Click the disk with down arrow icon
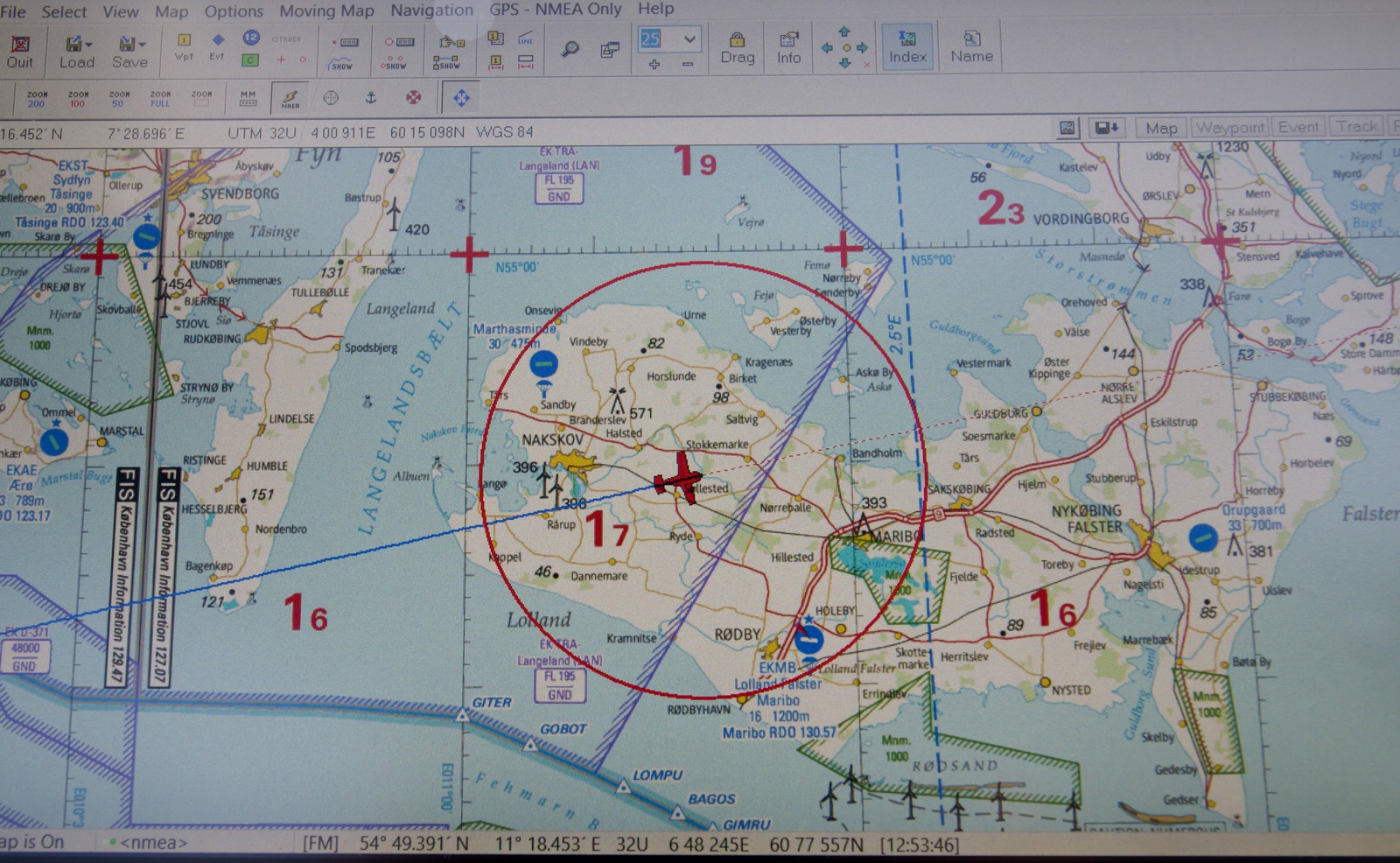Viewport: 1400px width, 863px height. 1107,128
